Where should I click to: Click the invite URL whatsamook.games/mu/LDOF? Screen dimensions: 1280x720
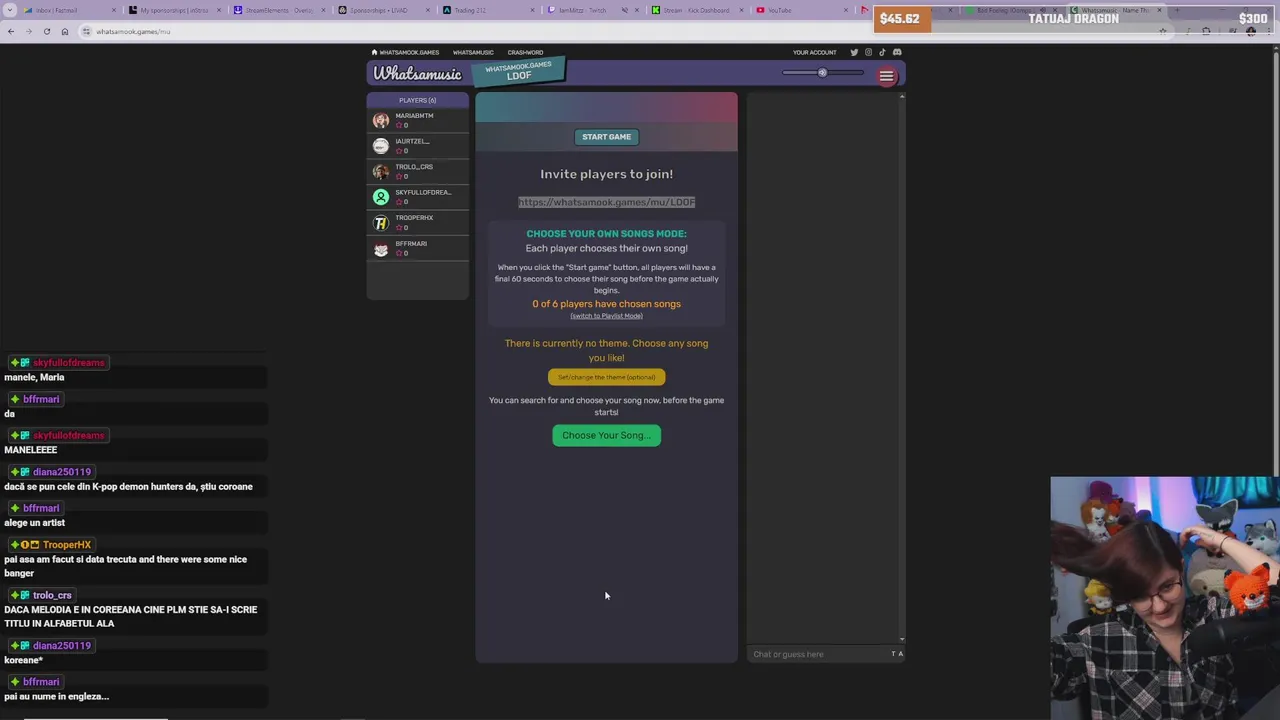(x=607, y=202)
